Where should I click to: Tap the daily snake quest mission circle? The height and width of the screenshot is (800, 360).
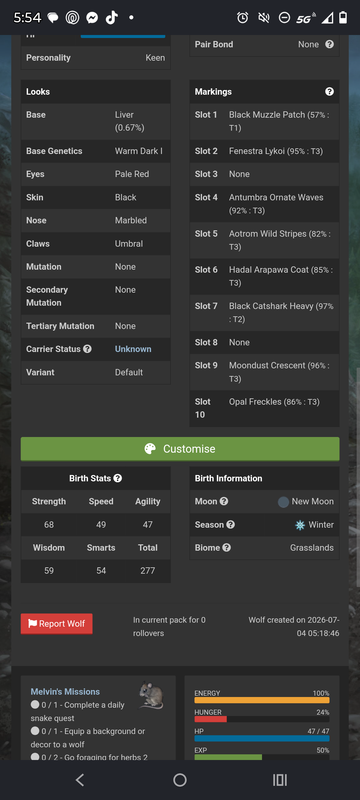[35, 705]
